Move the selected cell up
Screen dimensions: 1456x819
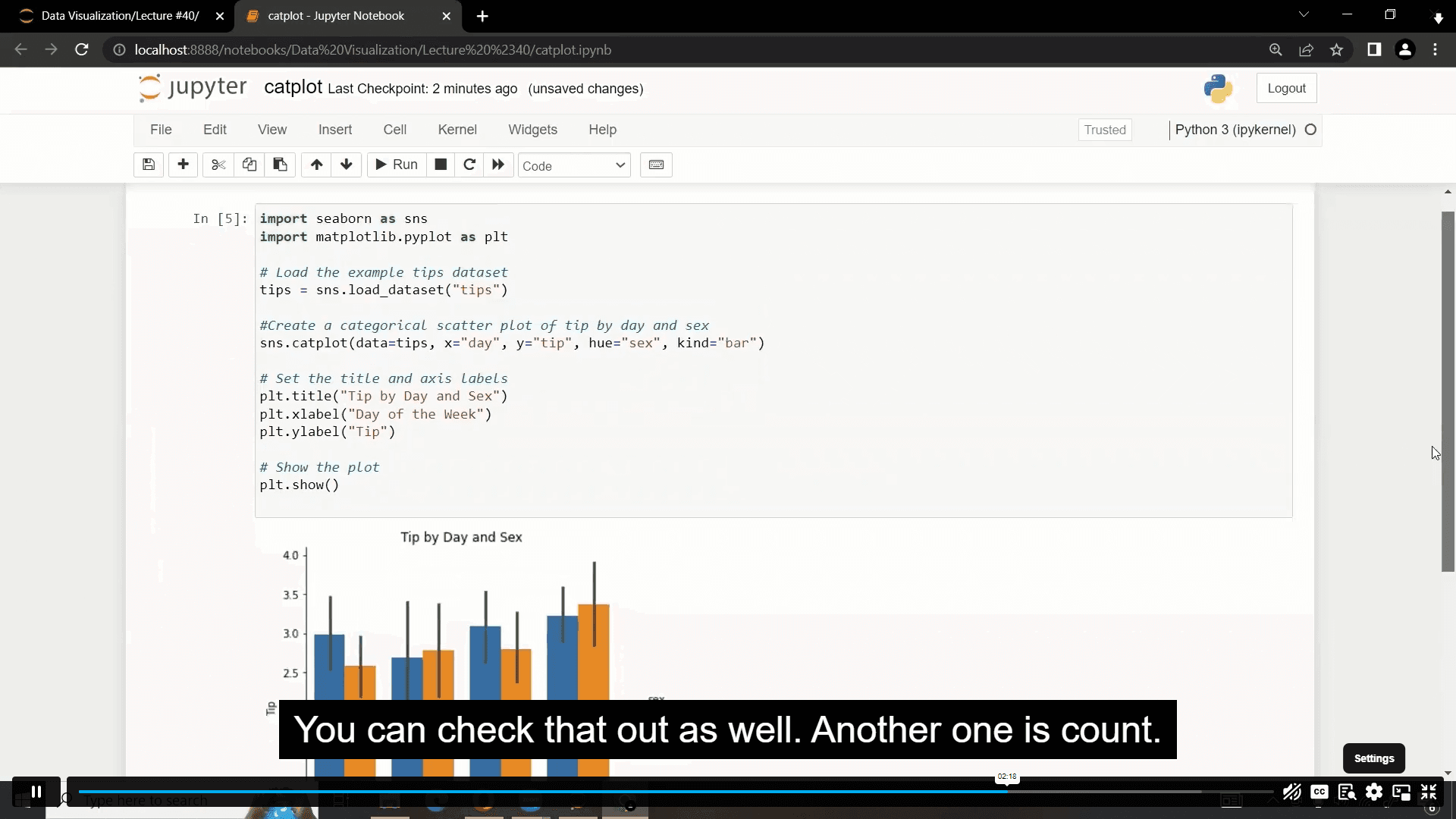(315, 165)
